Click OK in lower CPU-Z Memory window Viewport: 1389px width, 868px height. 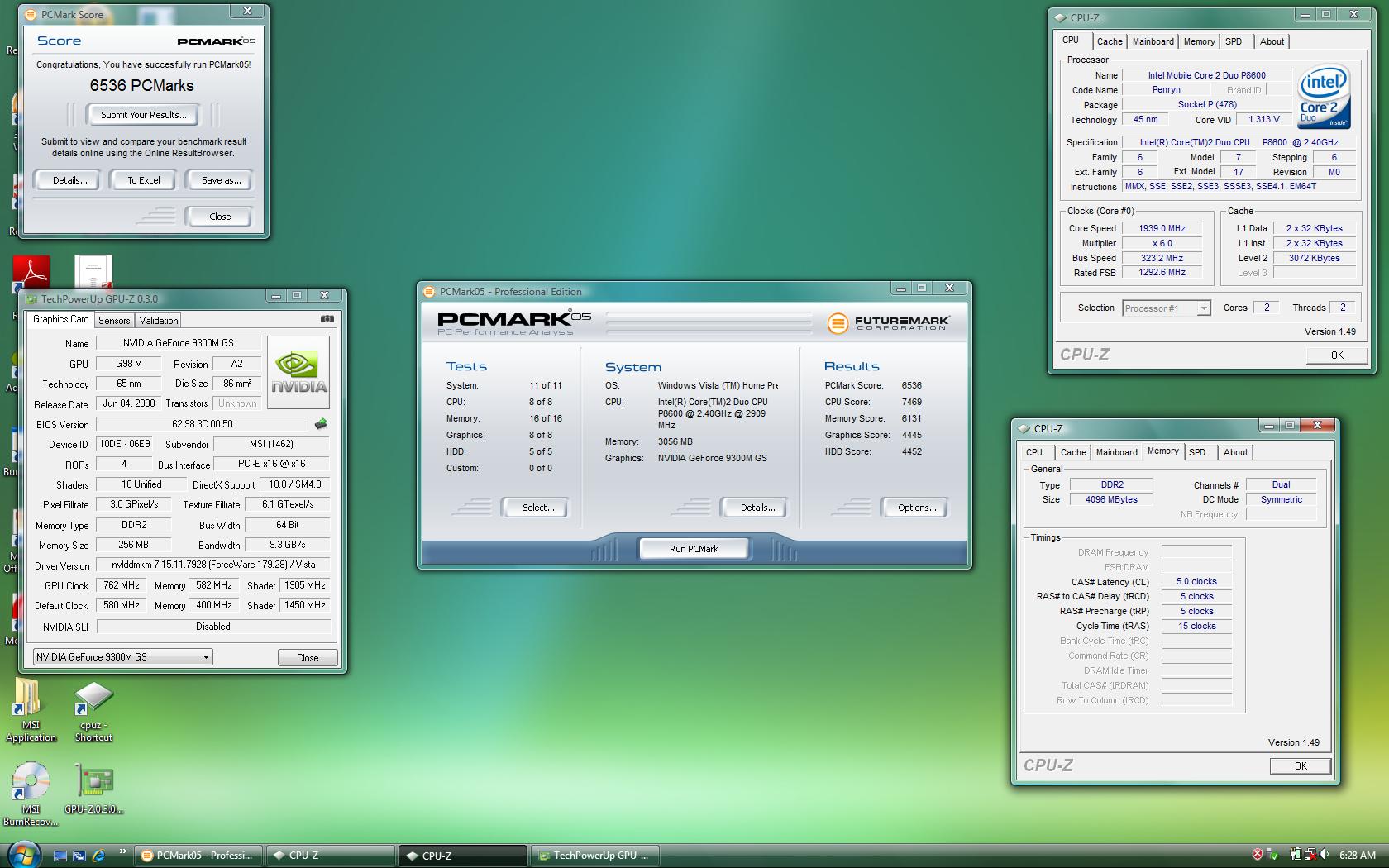pyautogui.click(x=1301, y=766)
